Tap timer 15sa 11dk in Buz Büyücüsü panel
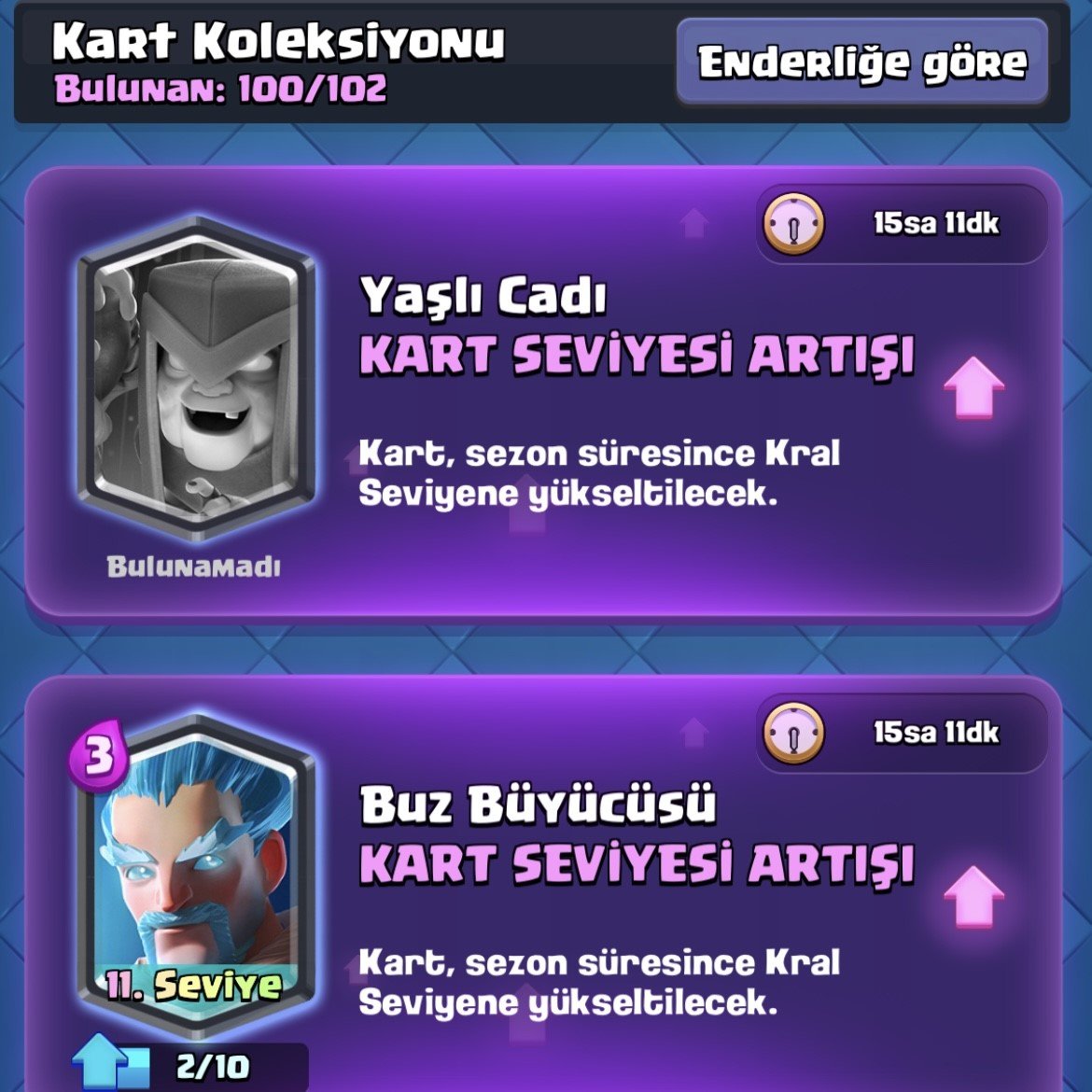Image resolution: width=1092 pixels, height=1092 pixels. (x=936, y=732)
